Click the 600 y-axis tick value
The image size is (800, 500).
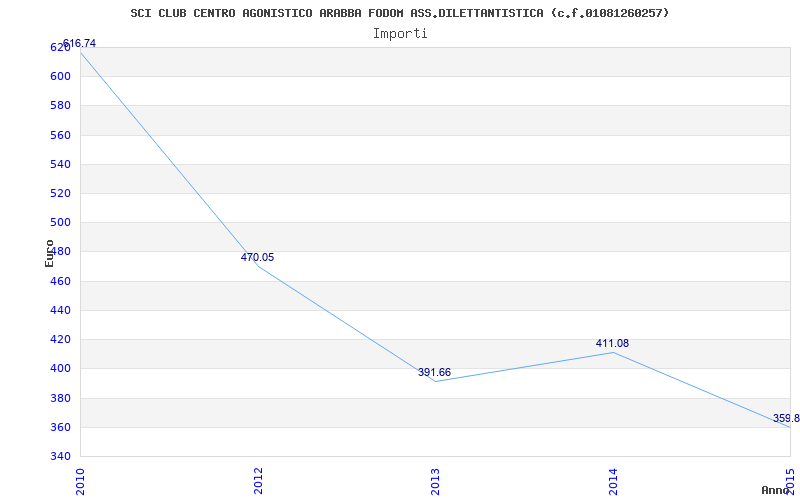60,77
